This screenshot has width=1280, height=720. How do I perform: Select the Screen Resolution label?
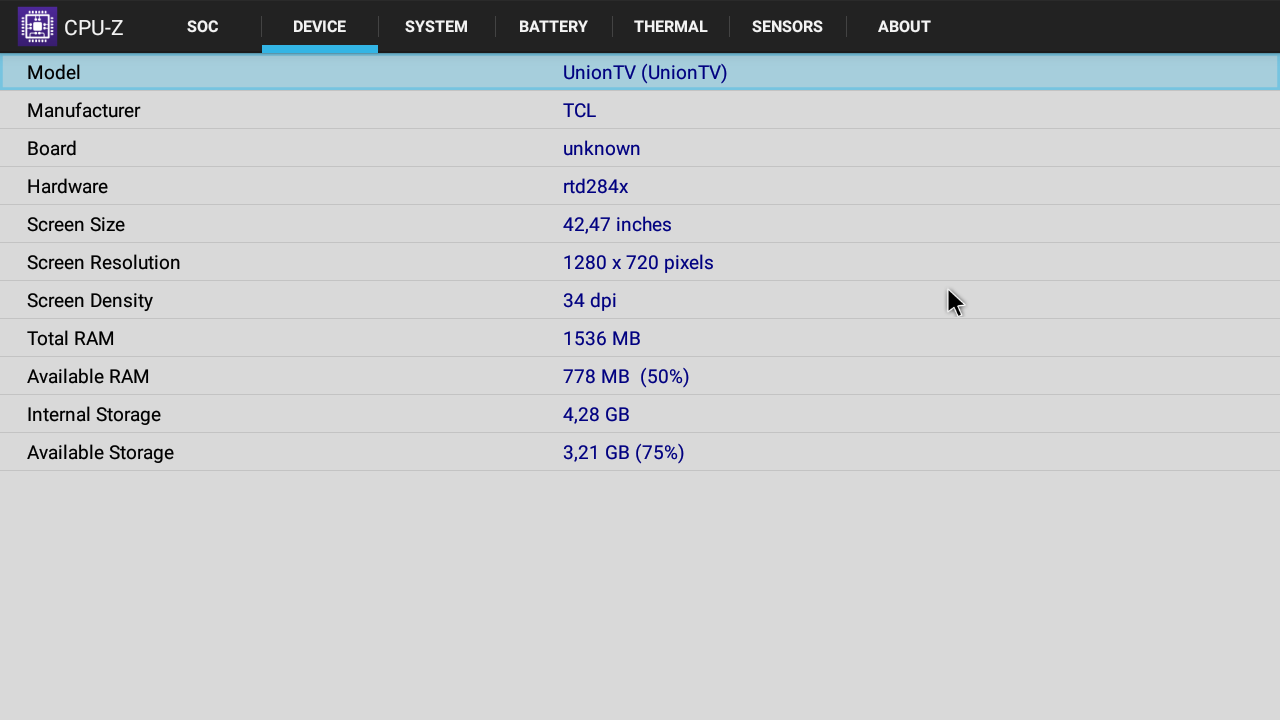click(104, 263)
